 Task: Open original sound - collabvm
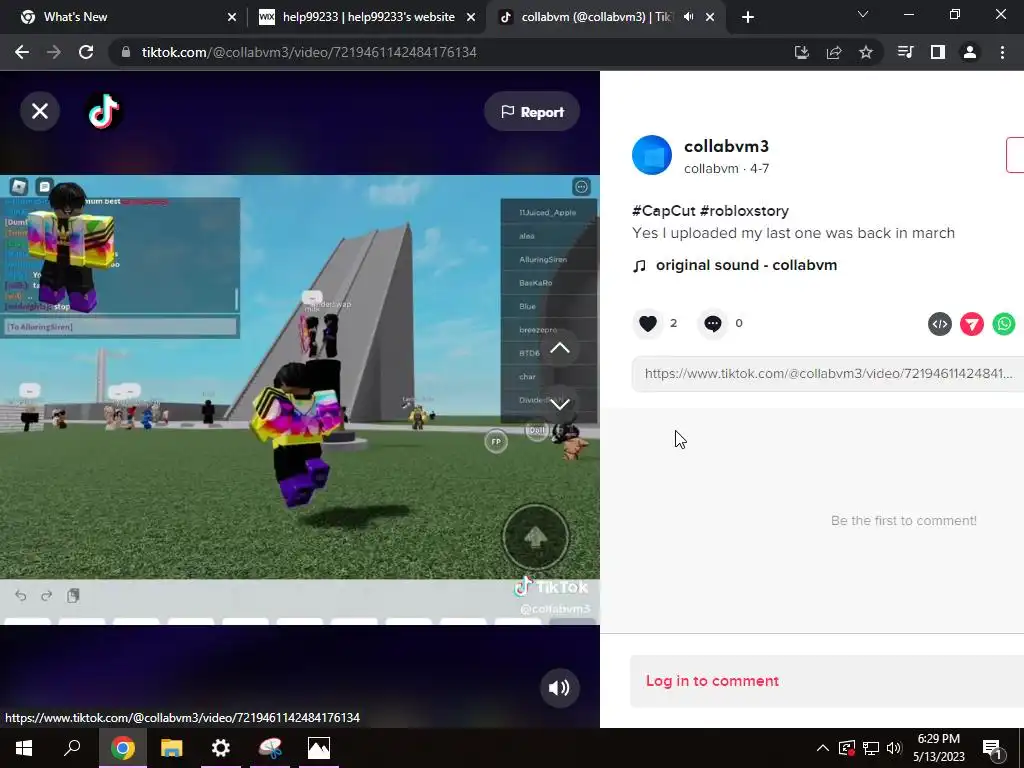[746, 265]
